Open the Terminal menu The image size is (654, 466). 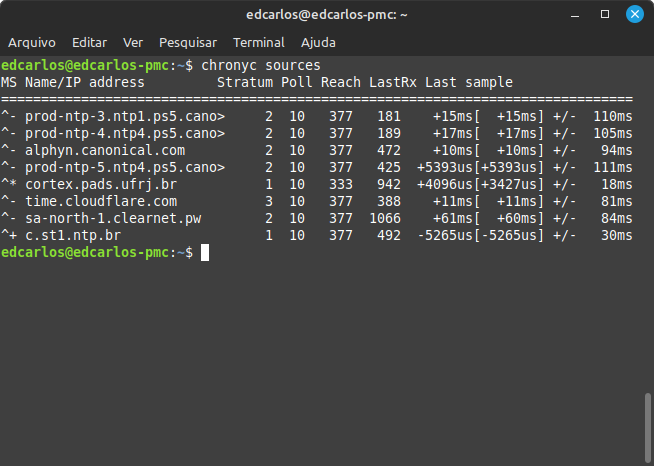259,43
